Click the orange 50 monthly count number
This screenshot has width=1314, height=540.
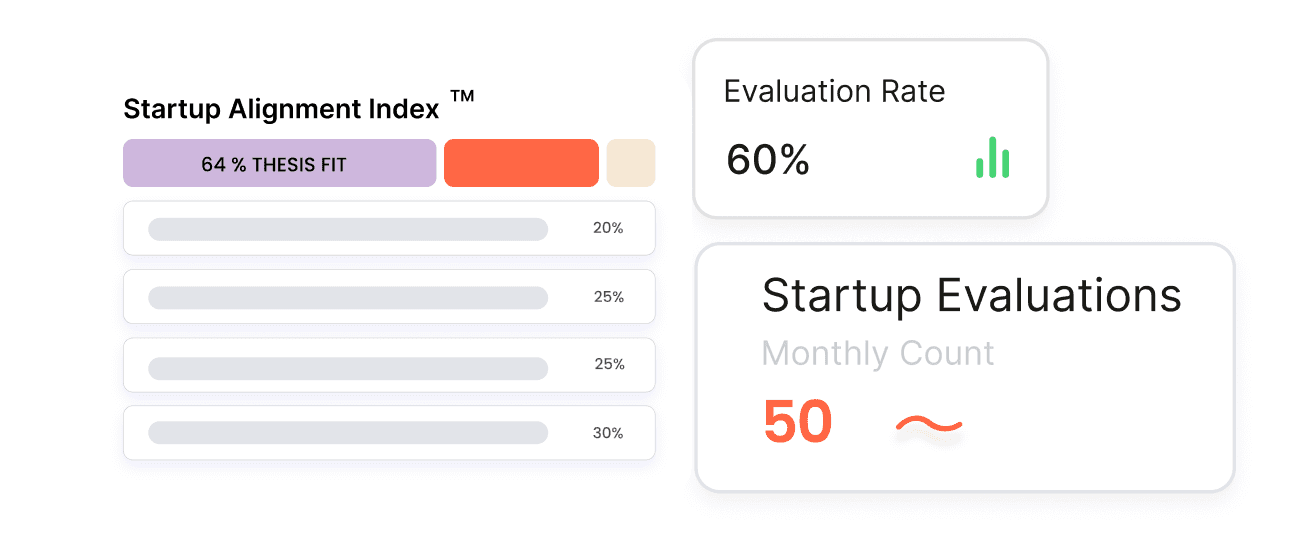797,422
